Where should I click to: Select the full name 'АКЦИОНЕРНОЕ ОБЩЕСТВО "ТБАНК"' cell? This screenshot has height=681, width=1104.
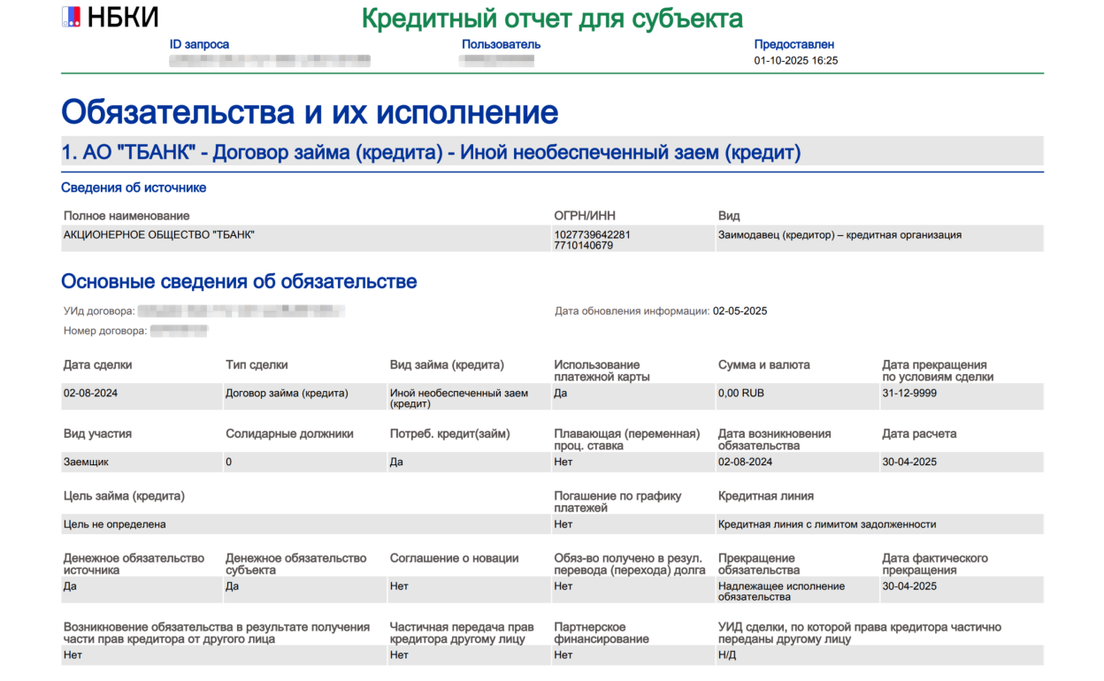coord(159,235)
